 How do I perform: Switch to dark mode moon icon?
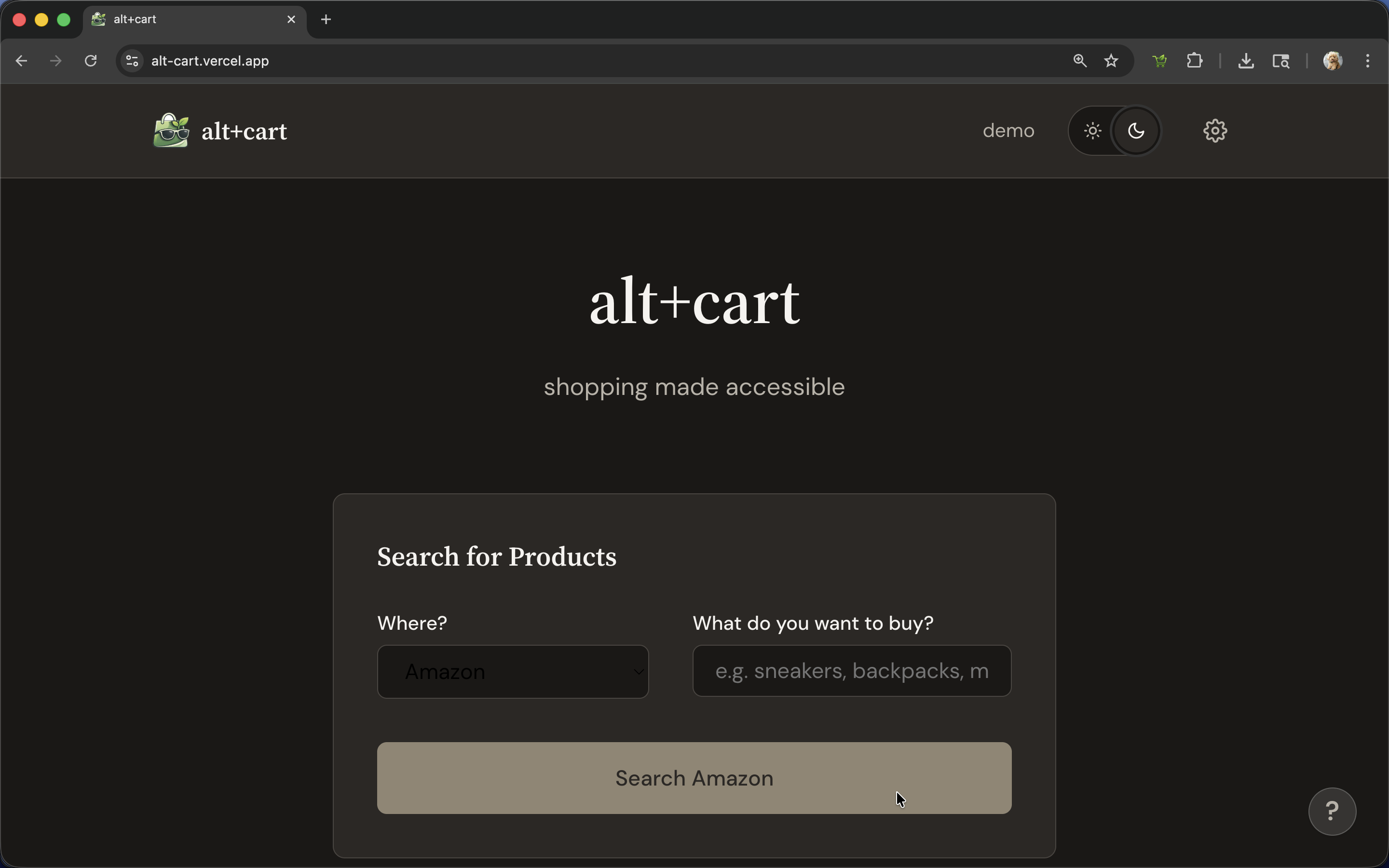click(x=1136, y=131)
